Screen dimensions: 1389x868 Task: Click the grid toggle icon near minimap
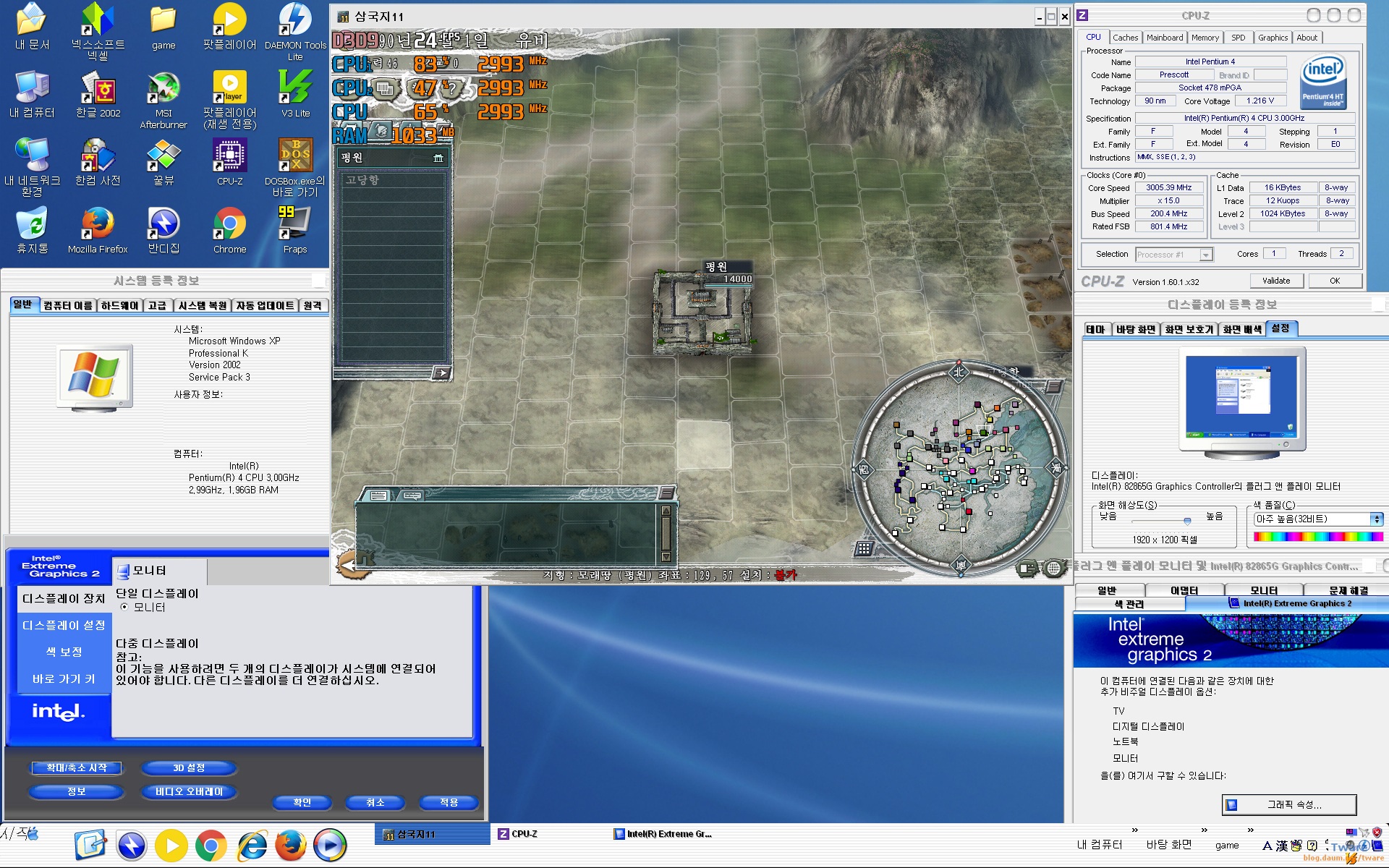(x=863, y=548)
